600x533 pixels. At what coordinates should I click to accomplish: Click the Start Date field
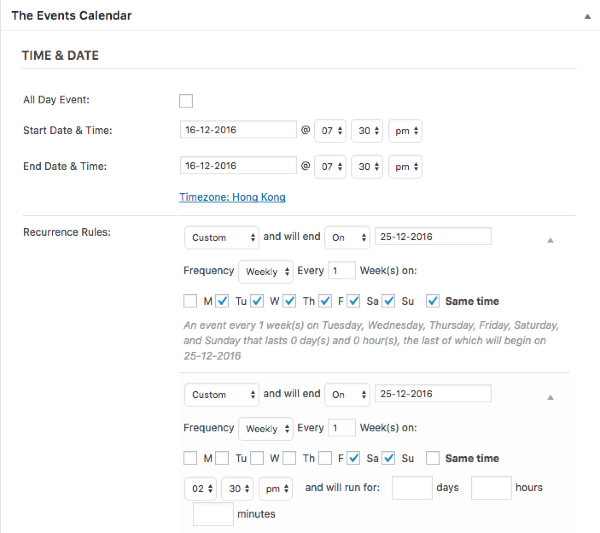coord(238,130)
